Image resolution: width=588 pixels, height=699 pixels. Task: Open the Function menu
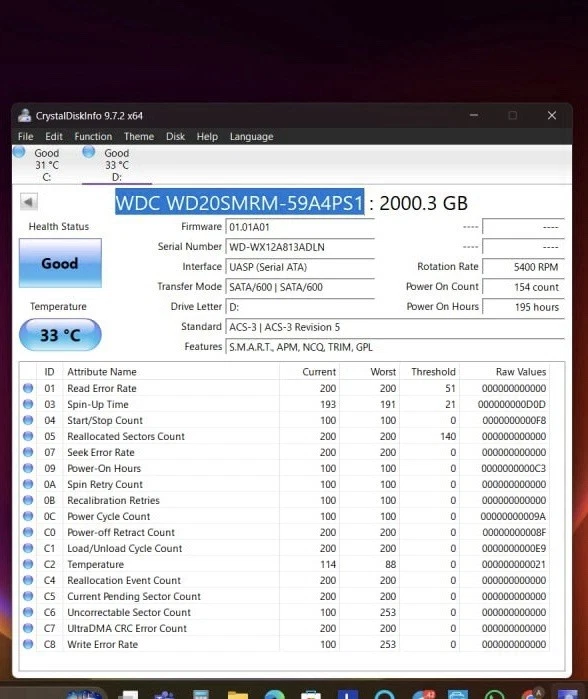point(93,136)
